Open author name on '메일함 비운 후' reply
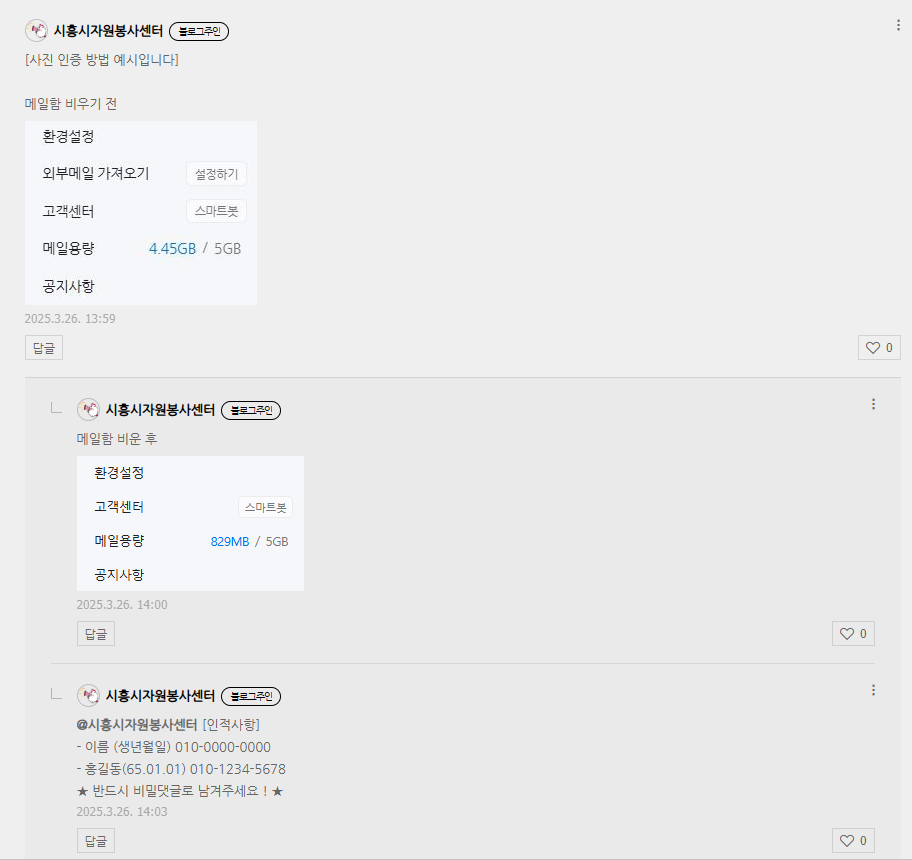Screen dimensions: 912x860 coord(160,410)
